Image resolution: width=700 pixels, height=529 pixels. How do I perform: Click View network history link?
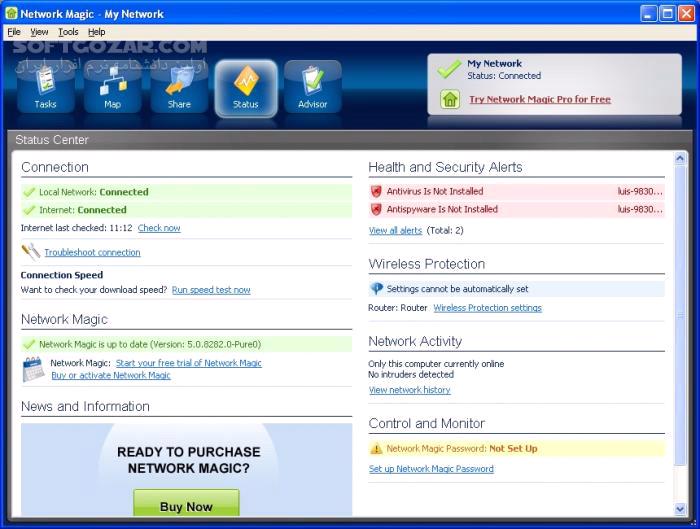point(410,390)
